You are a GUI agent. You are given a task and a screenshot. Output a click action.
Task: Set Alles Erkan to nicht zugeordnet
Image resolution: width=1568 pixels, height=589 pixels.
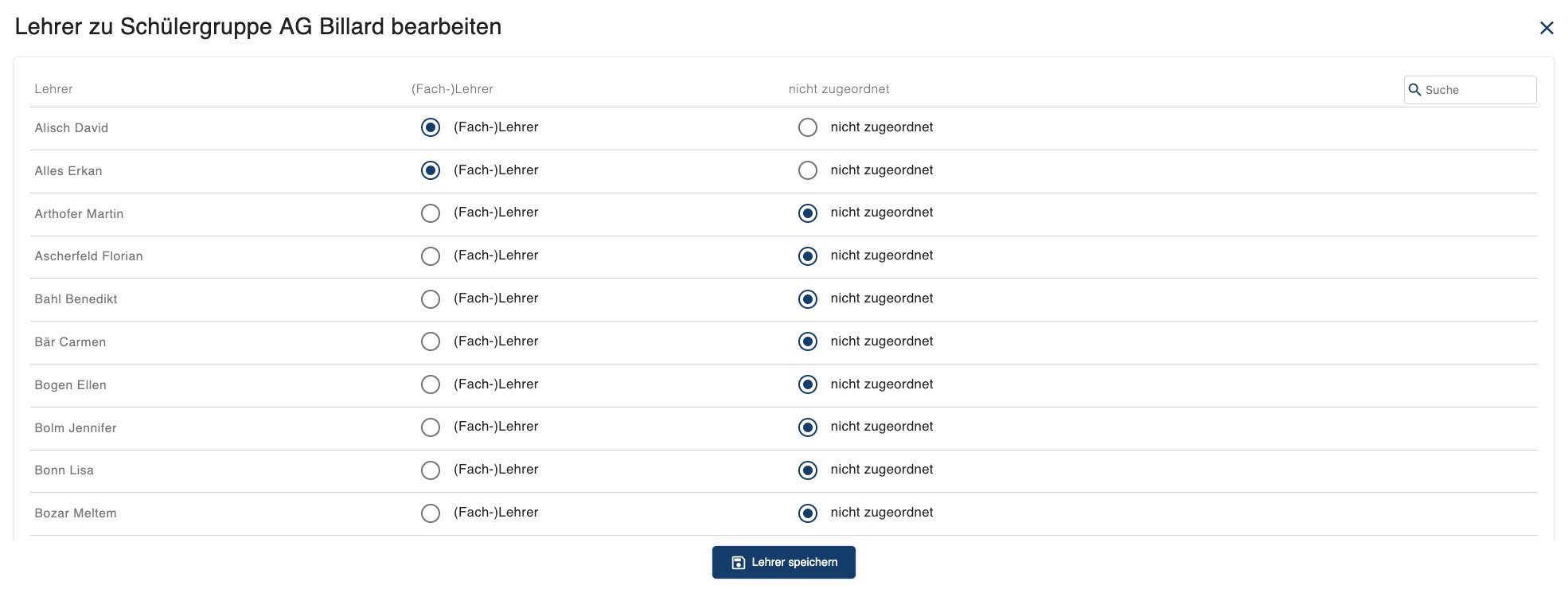coord(808,170)
